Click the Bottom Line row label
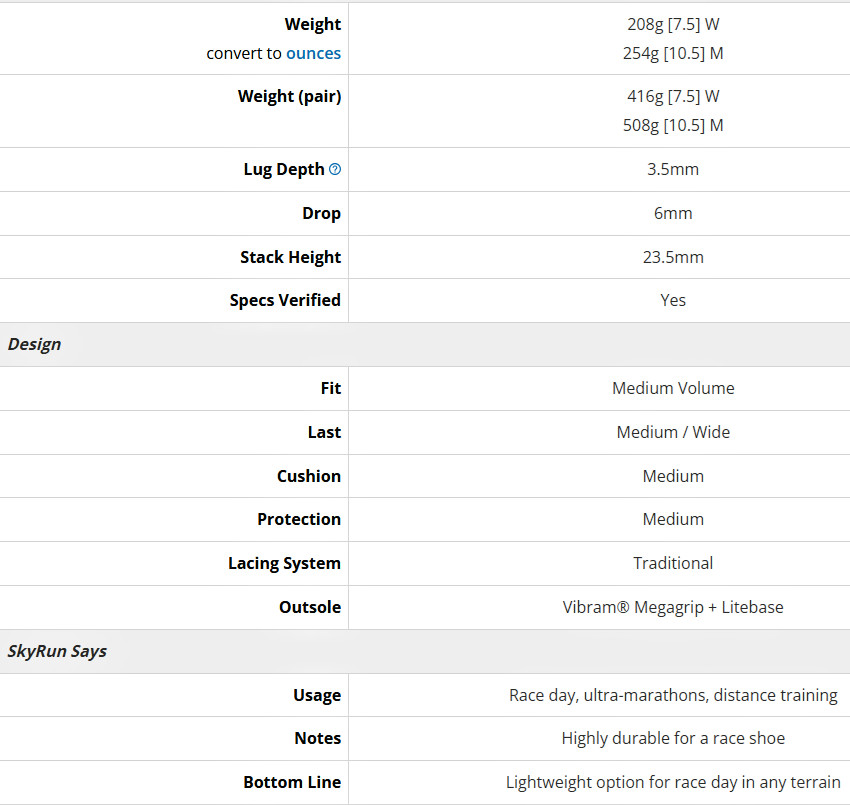The width and height of the screenshot is (850, 805). coord(292,782)
